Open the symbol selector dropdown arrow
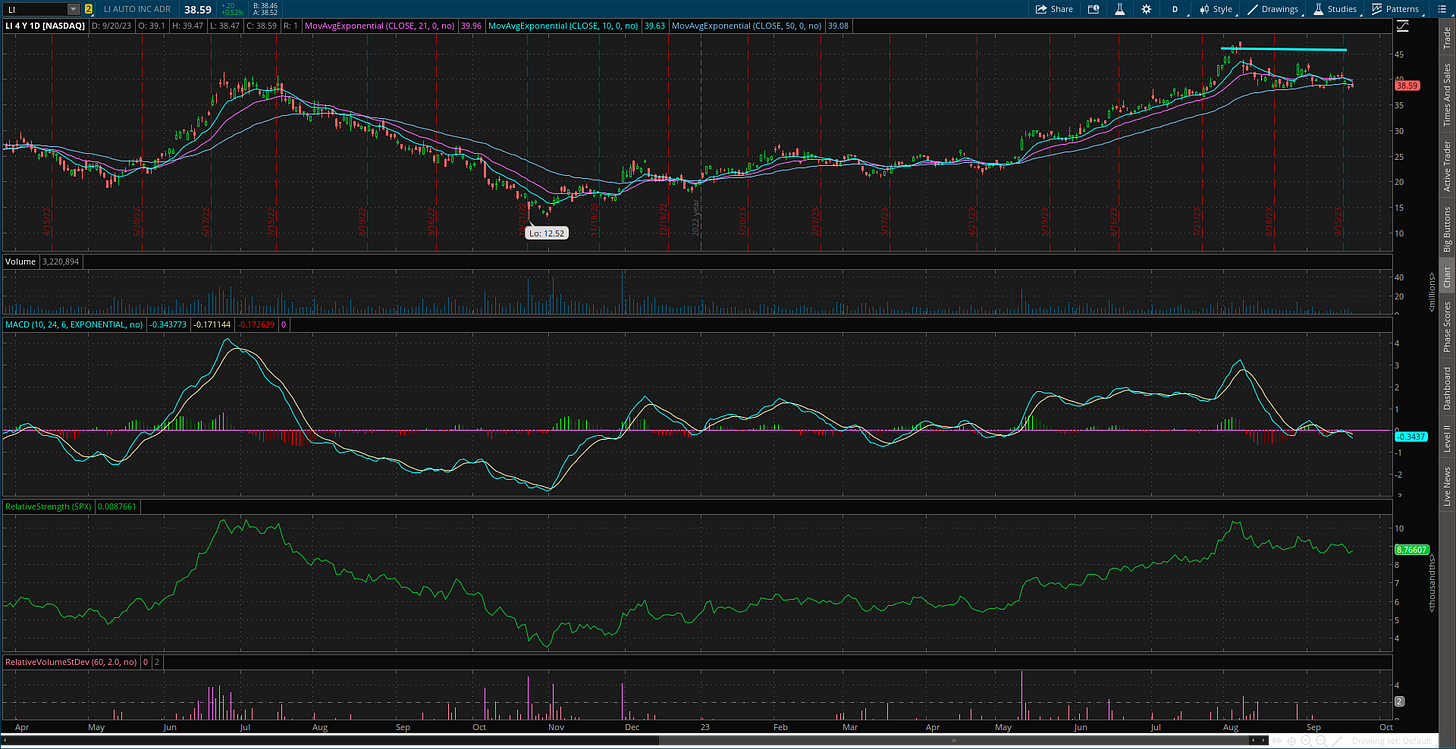 73,9
